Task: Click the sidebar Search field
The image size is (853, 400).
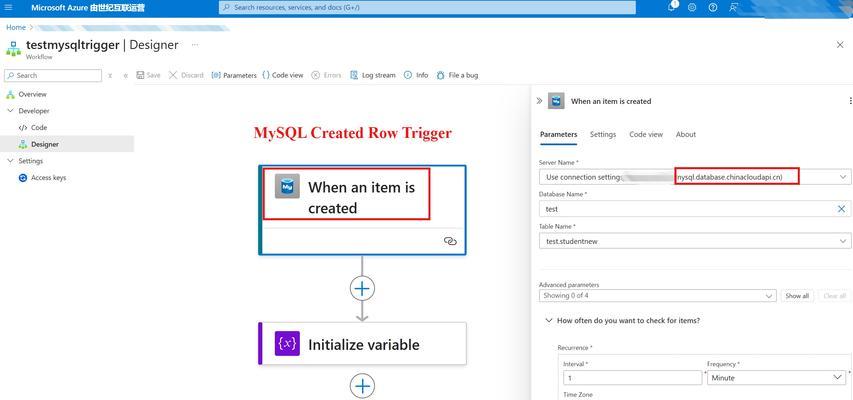Action: 53,76
